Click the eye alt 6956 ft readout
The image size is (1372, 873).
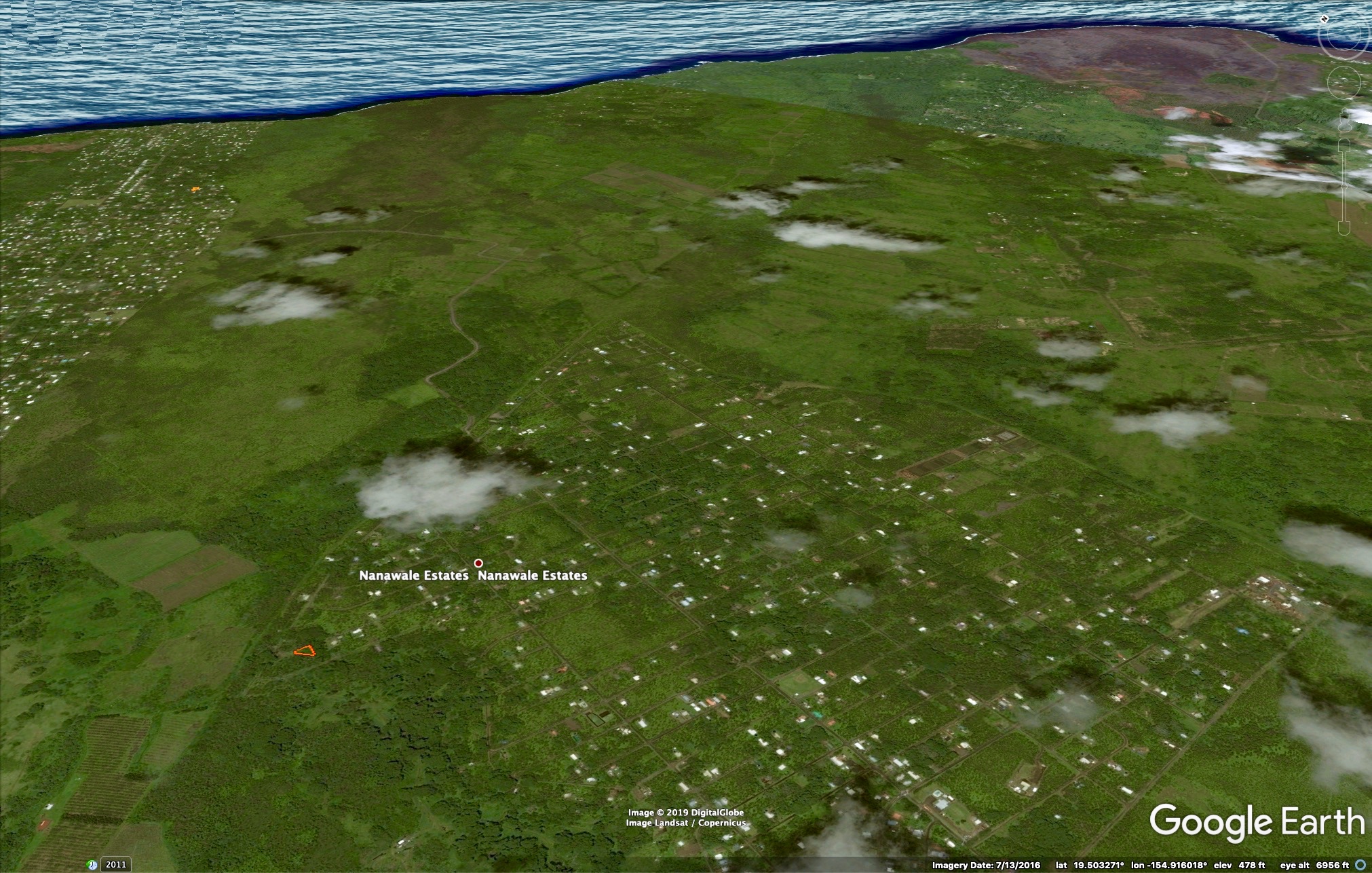1315,865
